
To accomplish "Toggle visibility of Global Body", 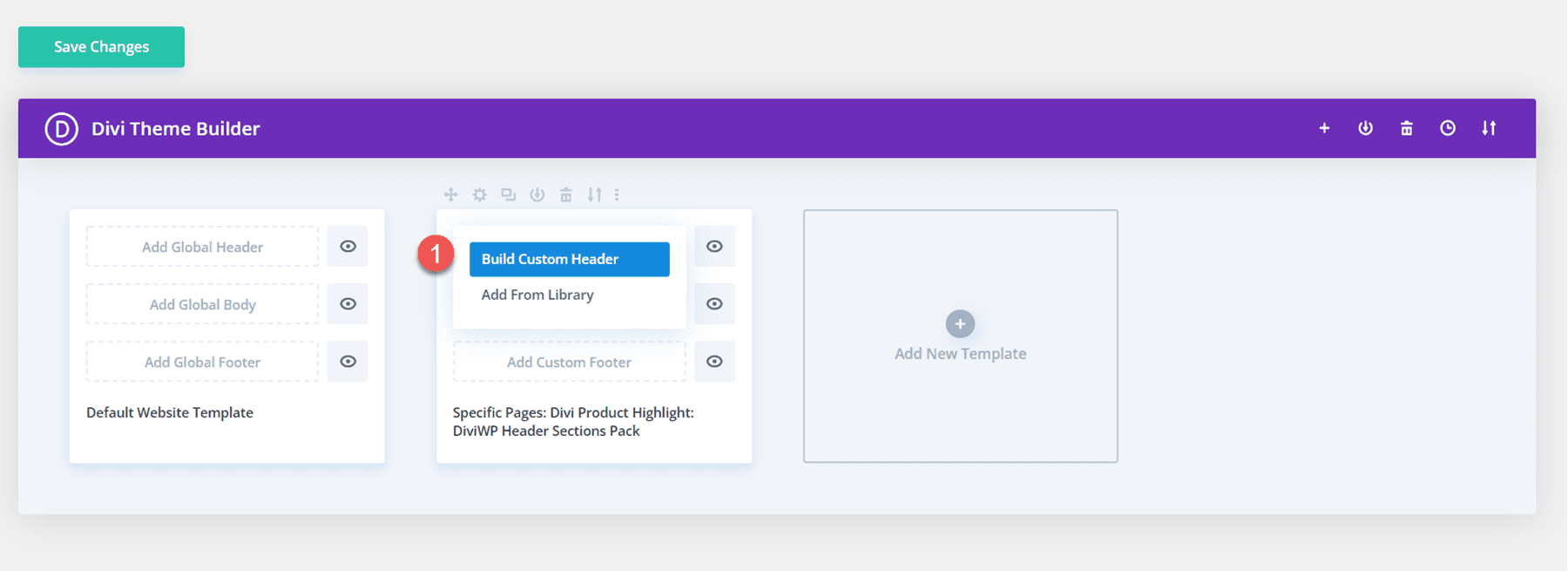I will [348, 304].
